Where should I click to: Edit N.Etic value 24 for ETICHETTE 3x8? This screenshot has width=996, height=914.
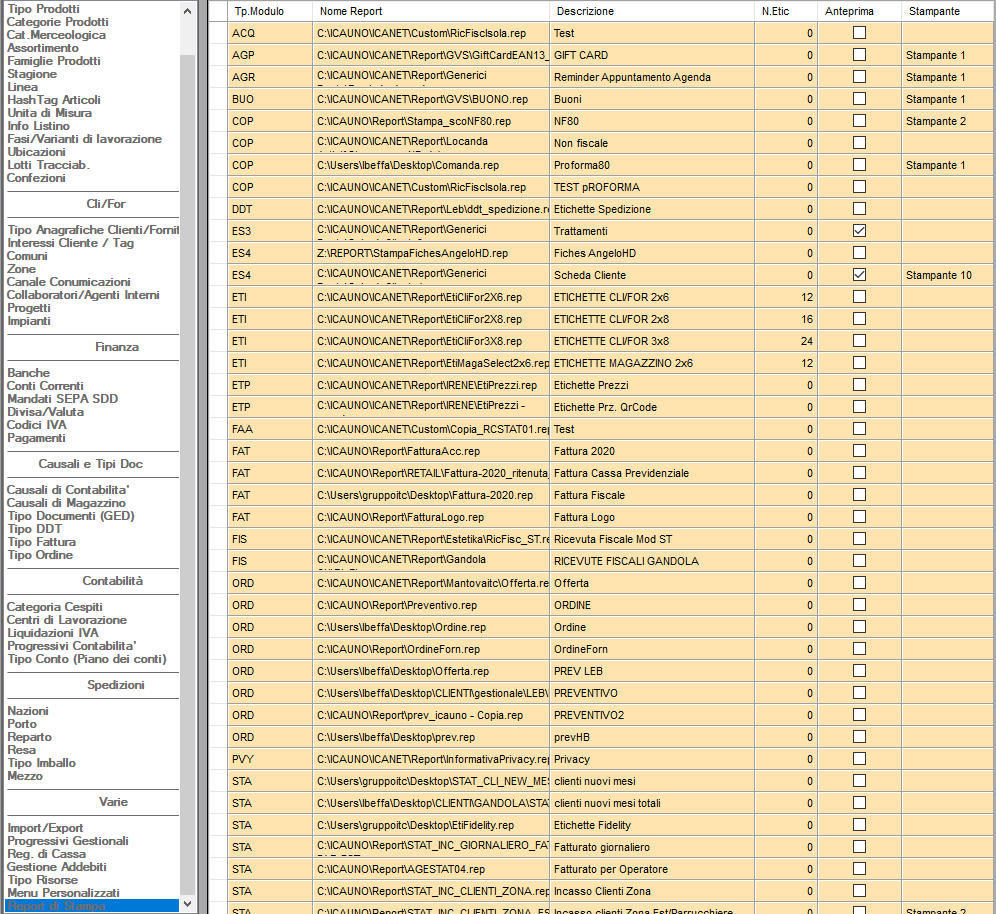tap(786, 341)
